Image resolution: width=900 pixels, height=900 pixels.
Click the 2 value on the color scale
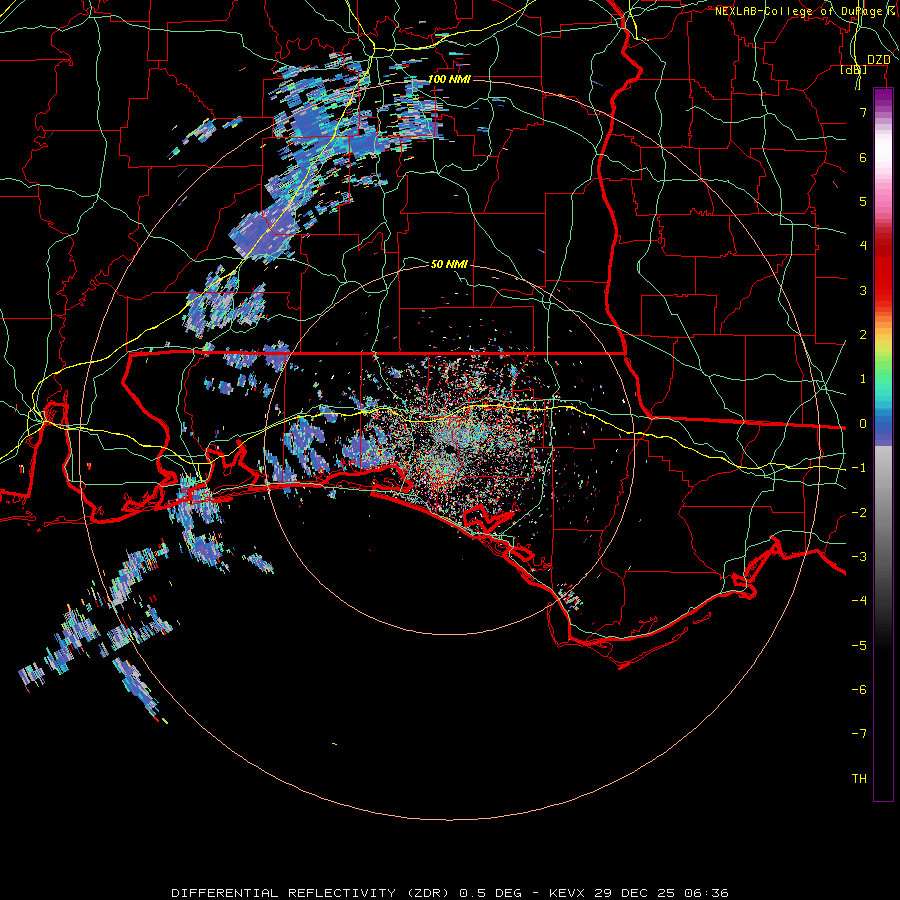863,335
